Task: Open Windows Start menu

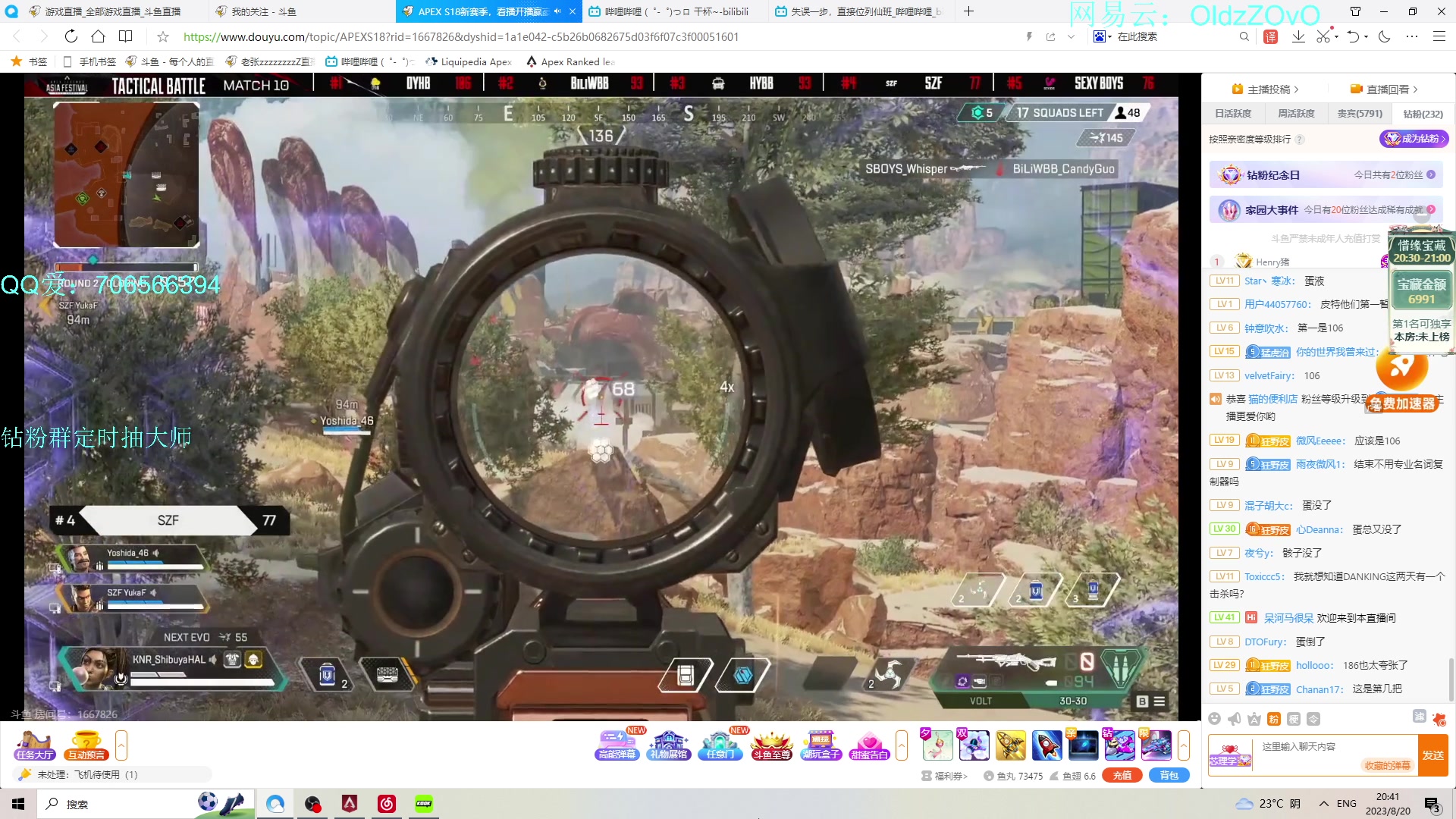Action: [18, 804]
